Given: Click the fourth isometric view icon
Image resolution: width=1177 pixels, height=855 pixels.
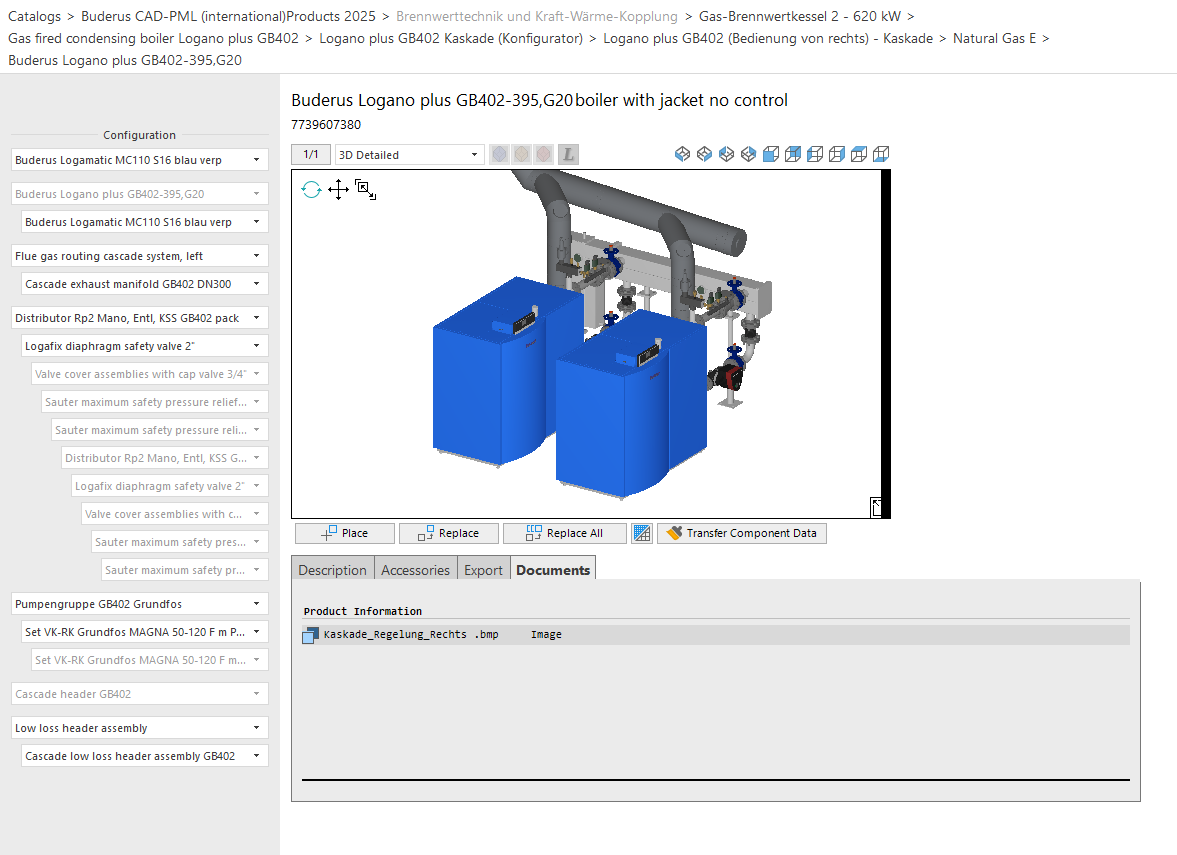Looking at the screenshot, I should 748,154.
